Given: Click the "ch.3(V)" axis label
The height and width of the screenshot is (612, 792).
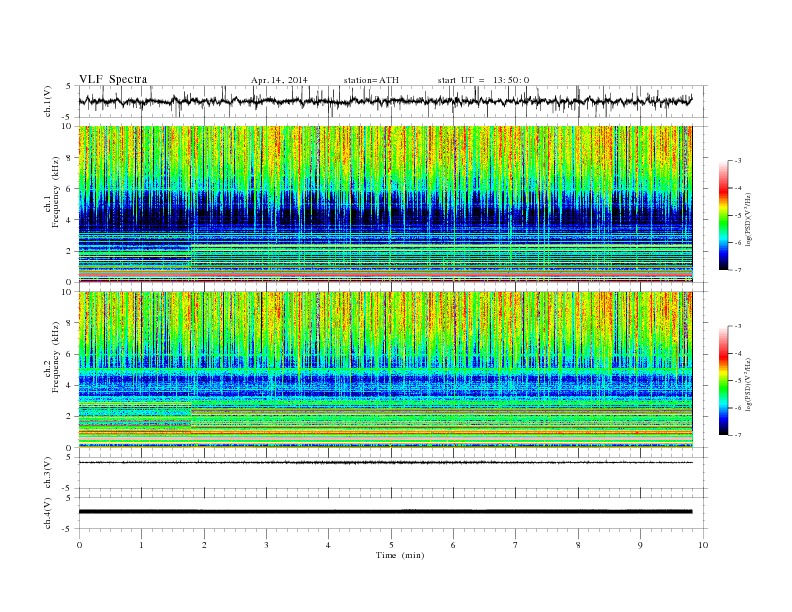Looking at the screenshot, I should tap(48, 473).
